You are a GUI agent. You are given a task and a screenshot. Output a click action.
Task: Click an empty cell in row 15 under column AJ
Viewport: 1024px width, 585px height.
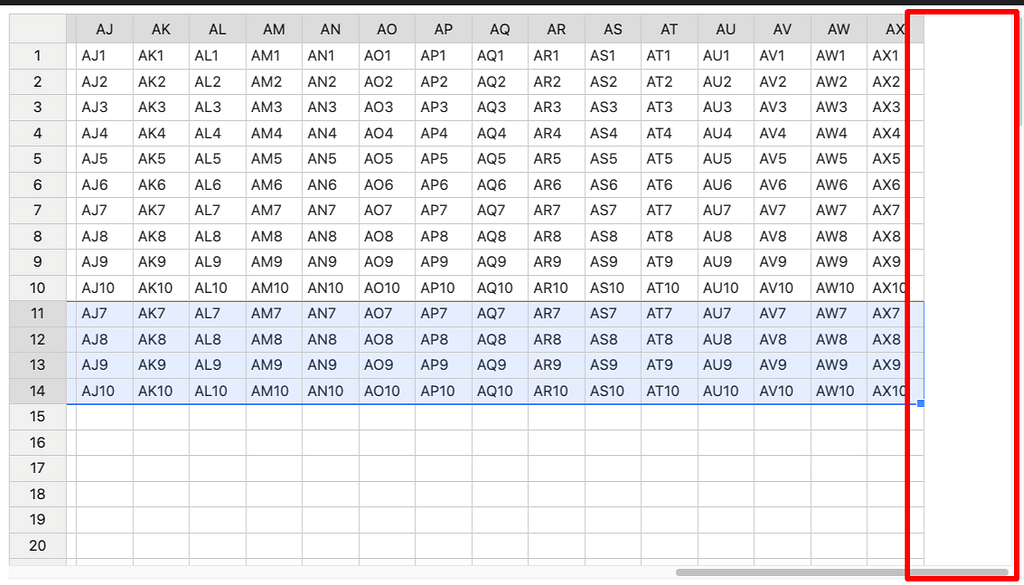pos(104,416)
